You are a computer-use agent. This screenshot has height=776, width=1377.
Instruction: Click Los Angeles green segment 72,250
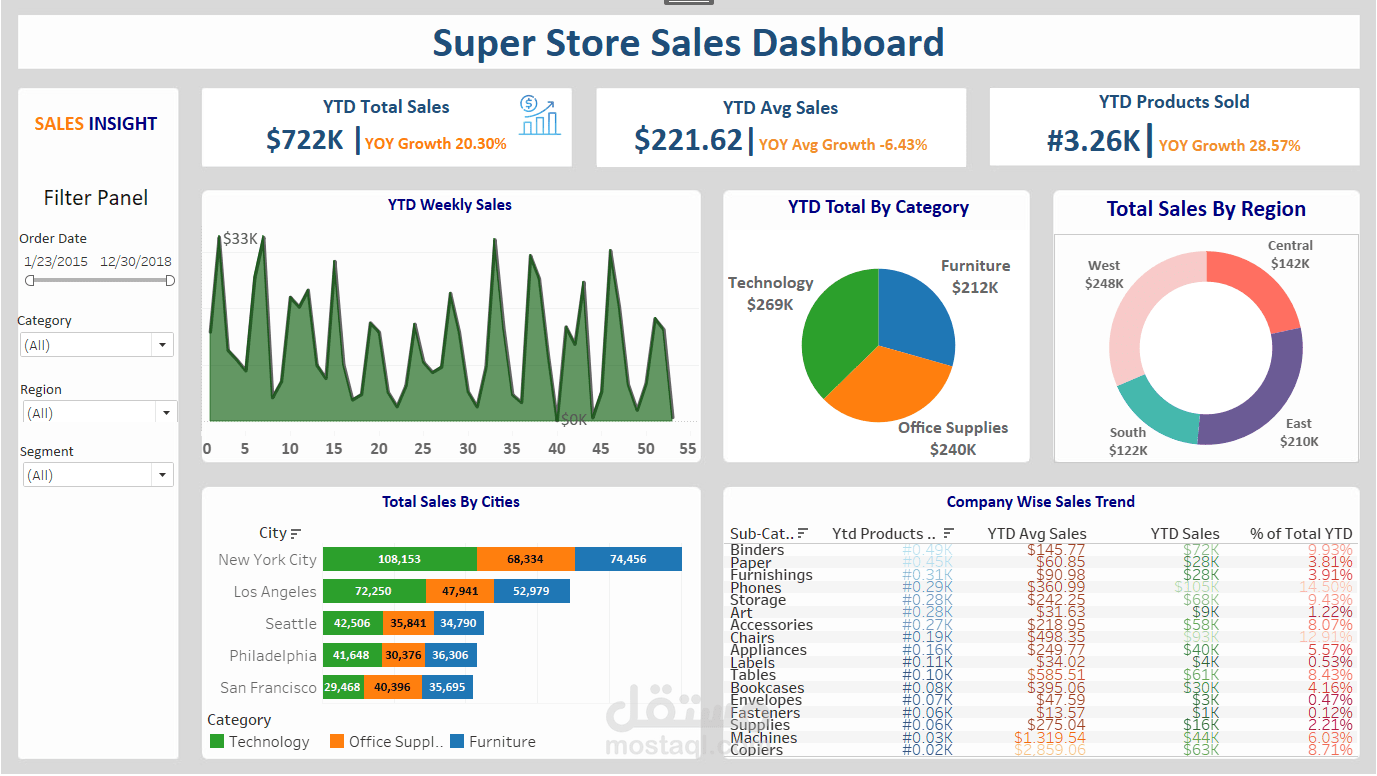pos(374,591)
